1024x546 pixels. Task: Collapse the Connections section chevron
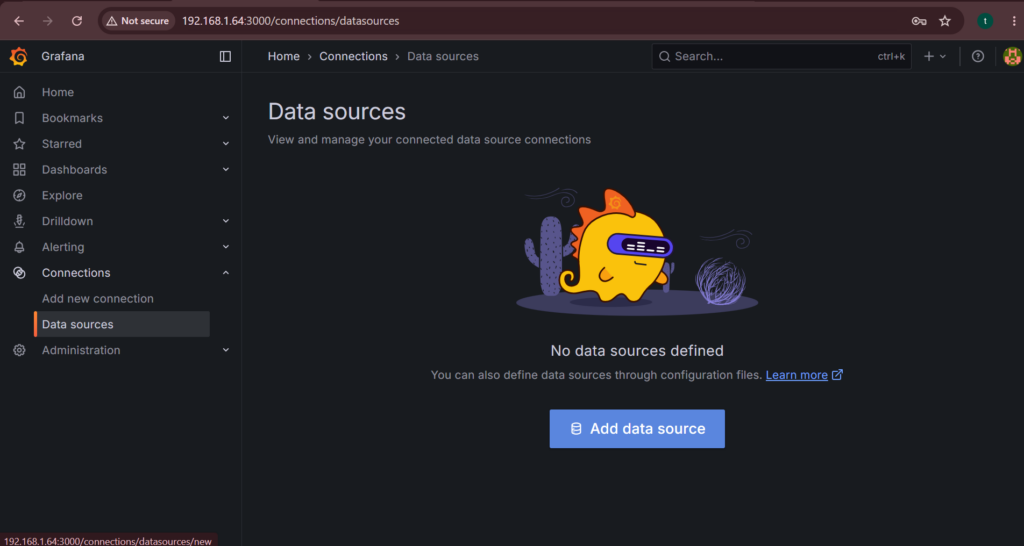226,273
